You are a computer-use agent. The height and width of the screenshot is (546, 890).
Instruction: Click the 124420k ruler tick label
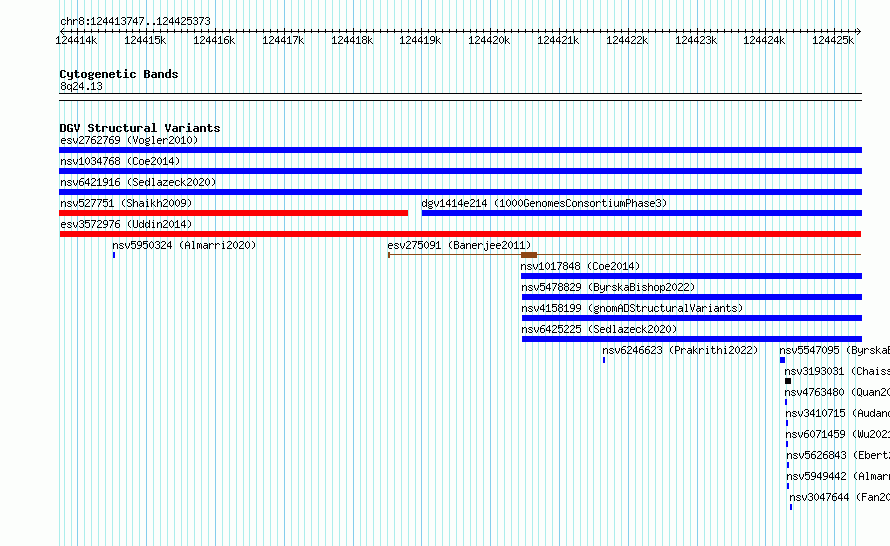(489, 40)
